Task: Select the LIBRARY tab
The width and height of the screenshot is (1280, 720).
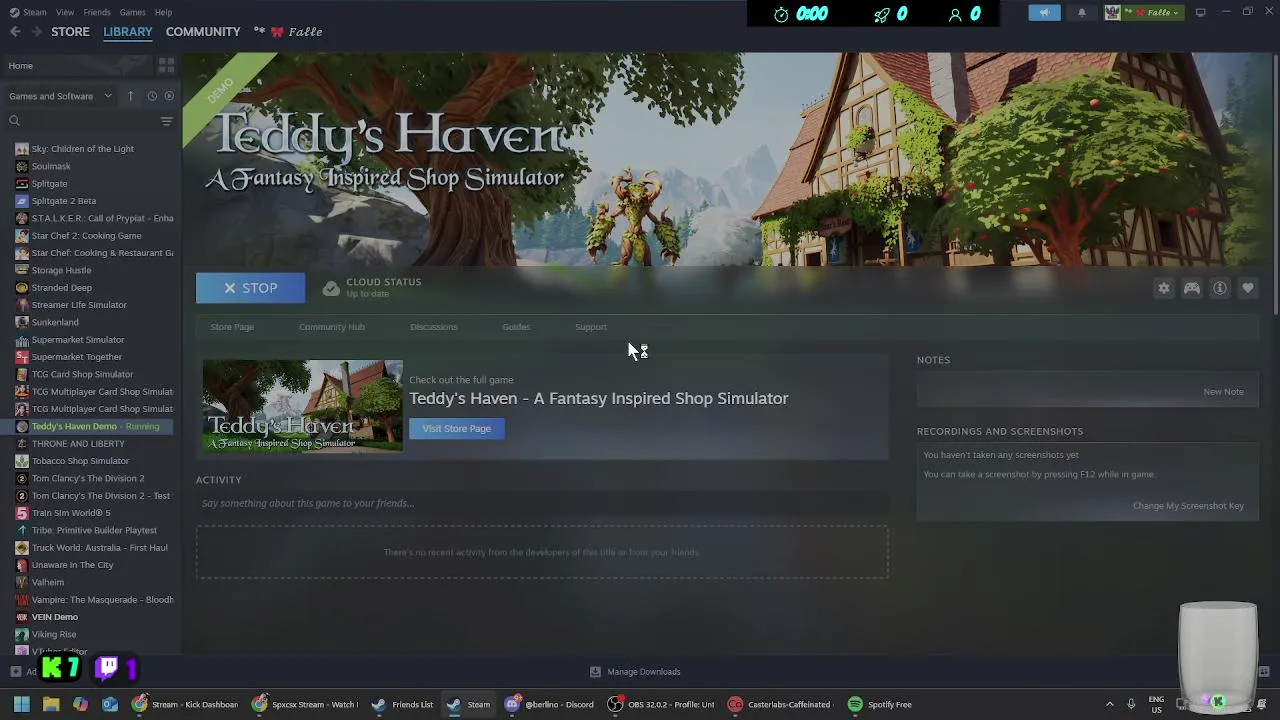Action: pos(128,32)
